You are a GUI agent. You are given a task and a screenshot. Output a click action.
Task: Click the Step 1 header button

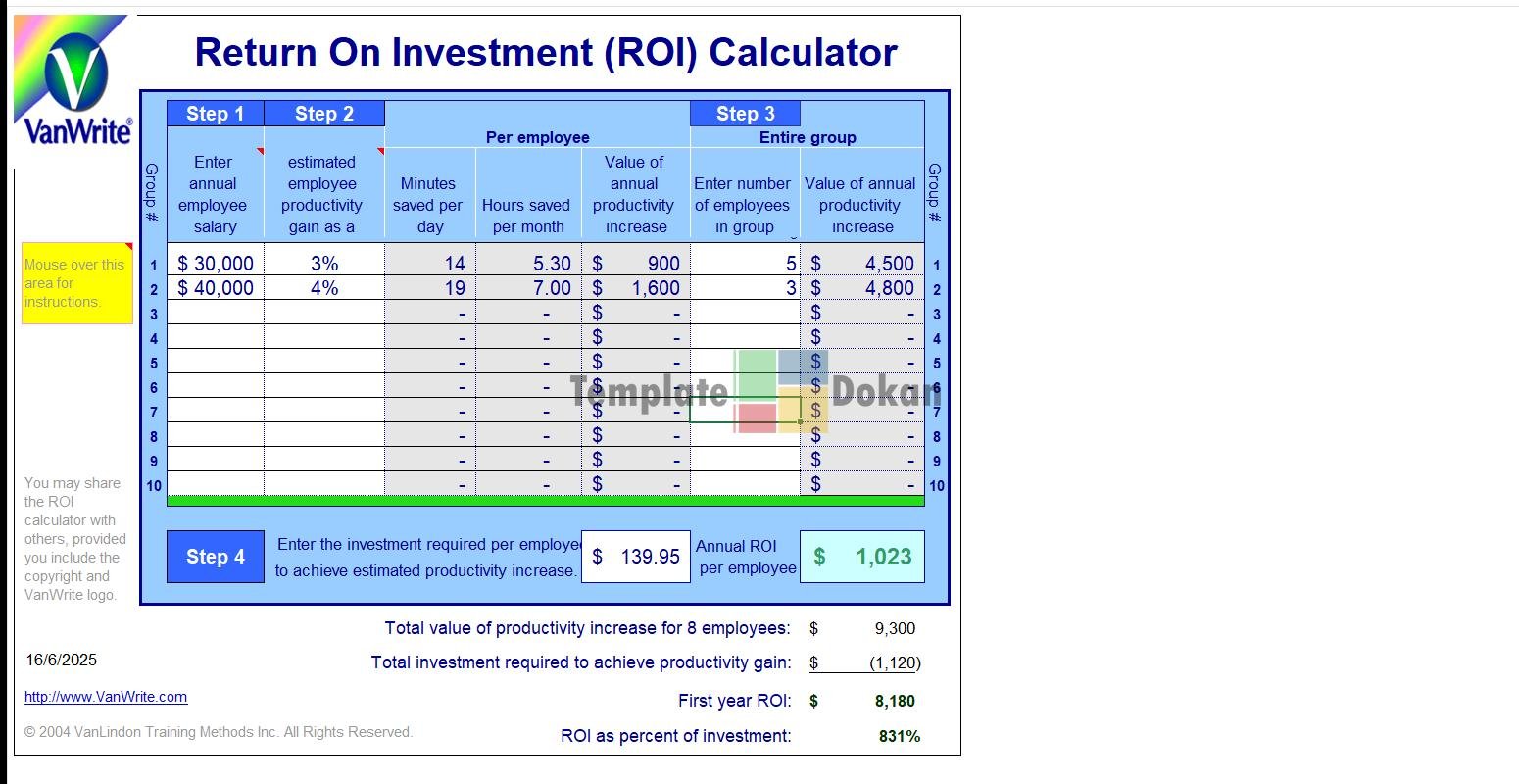click(216, 114)
